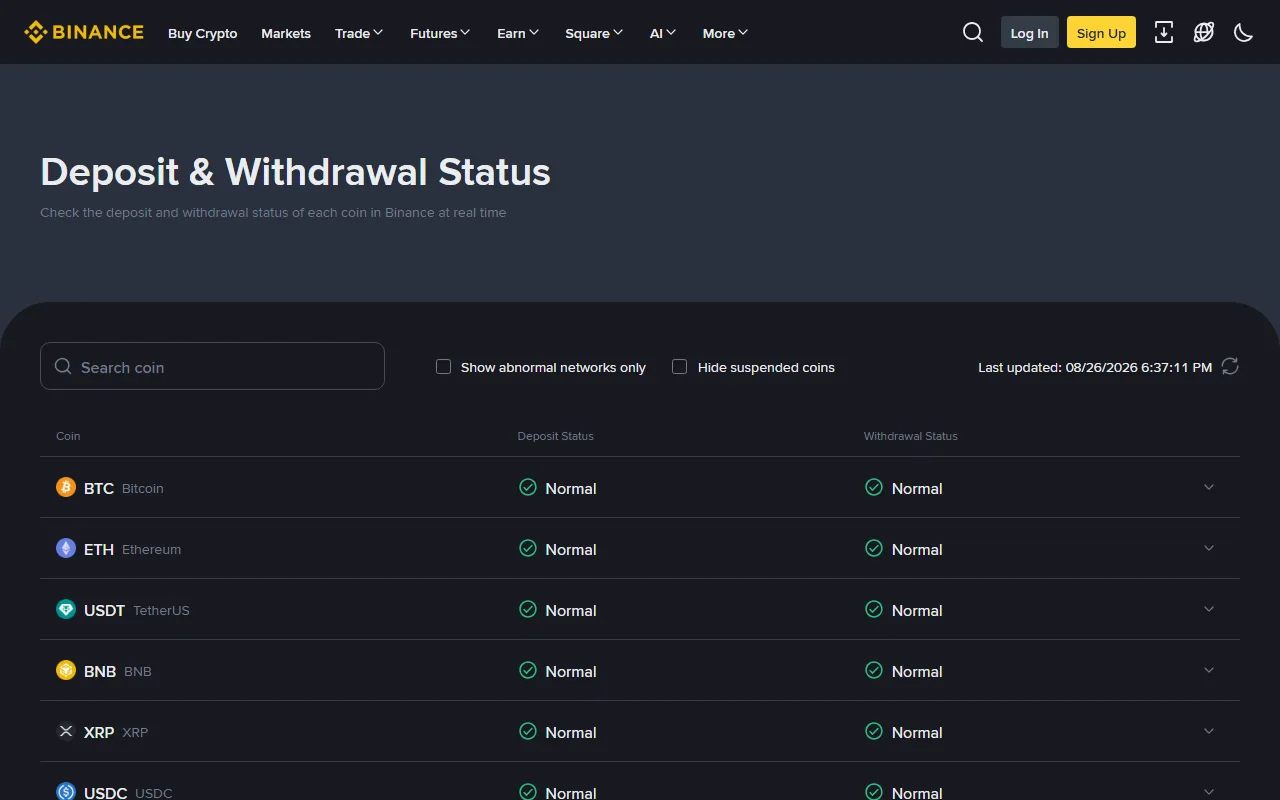The height and width of the screenshot is (800, 1280).
Task: Click XRP withdrawal status check icon
Action: [874, 732]
